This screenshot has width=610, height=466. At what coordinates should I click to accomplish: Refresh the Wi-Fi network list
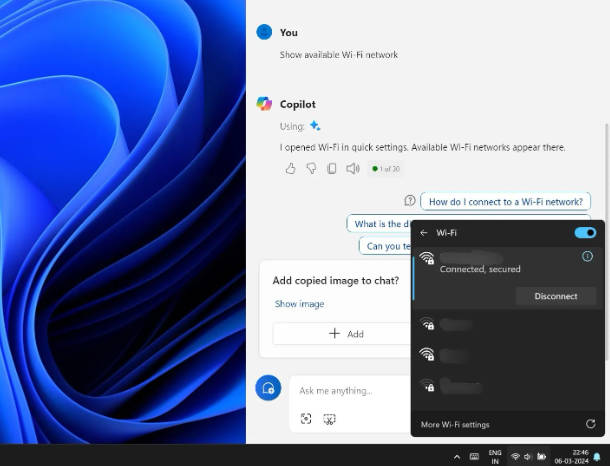pyautogui.click(x=591, y=424)
